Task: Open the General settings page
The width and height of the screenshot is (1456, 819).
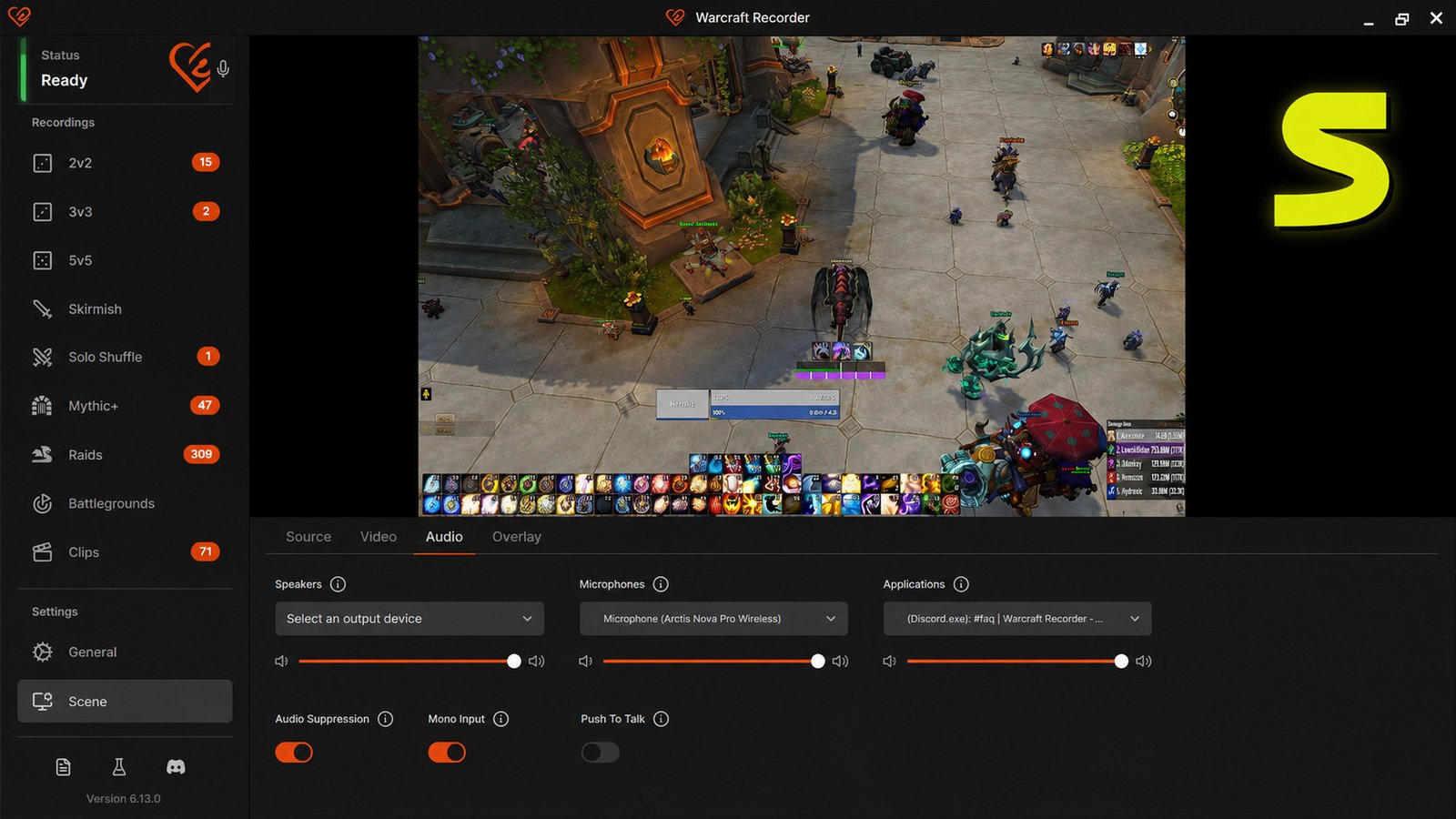Action: click(x=125, y=652)
